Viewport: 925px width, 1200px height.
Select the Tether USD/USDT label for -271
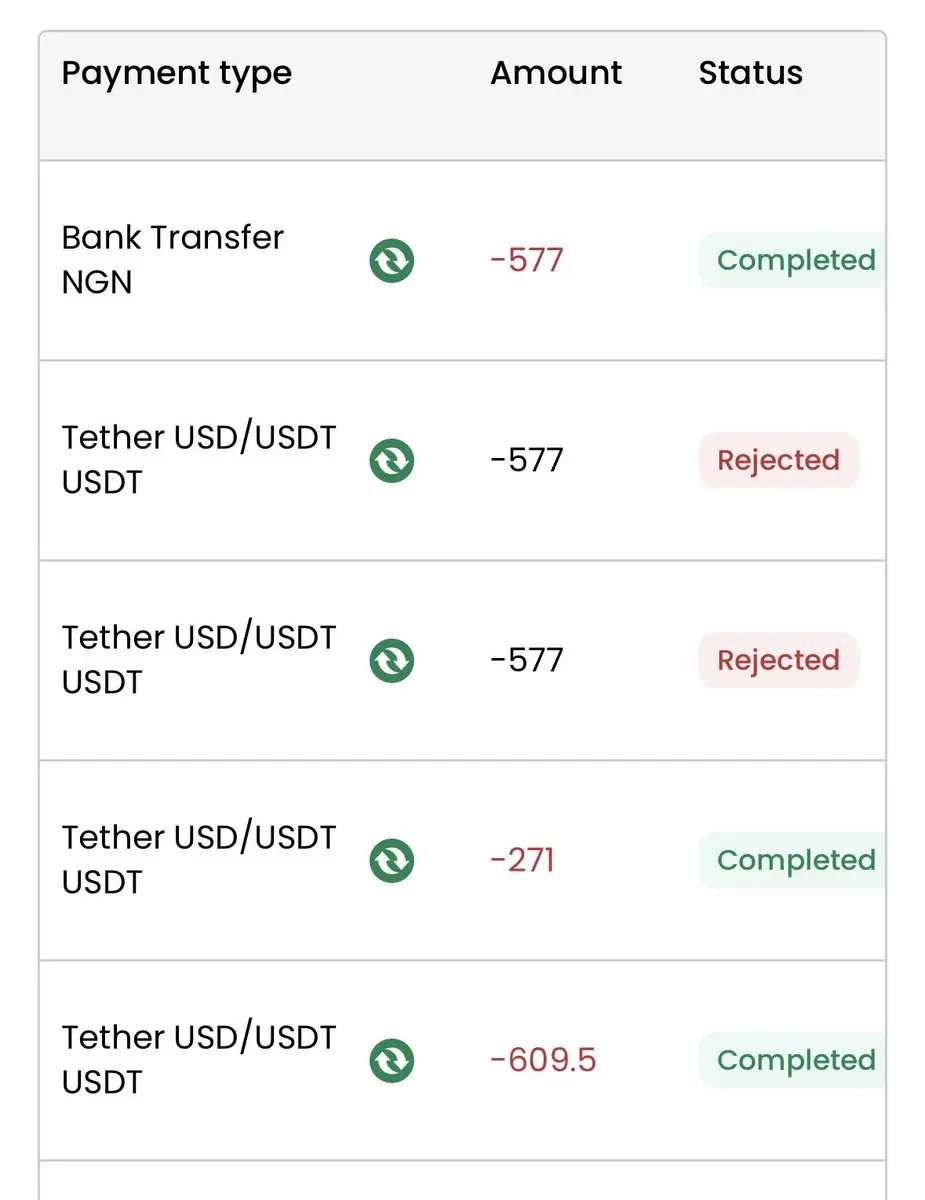coord(198,860)
